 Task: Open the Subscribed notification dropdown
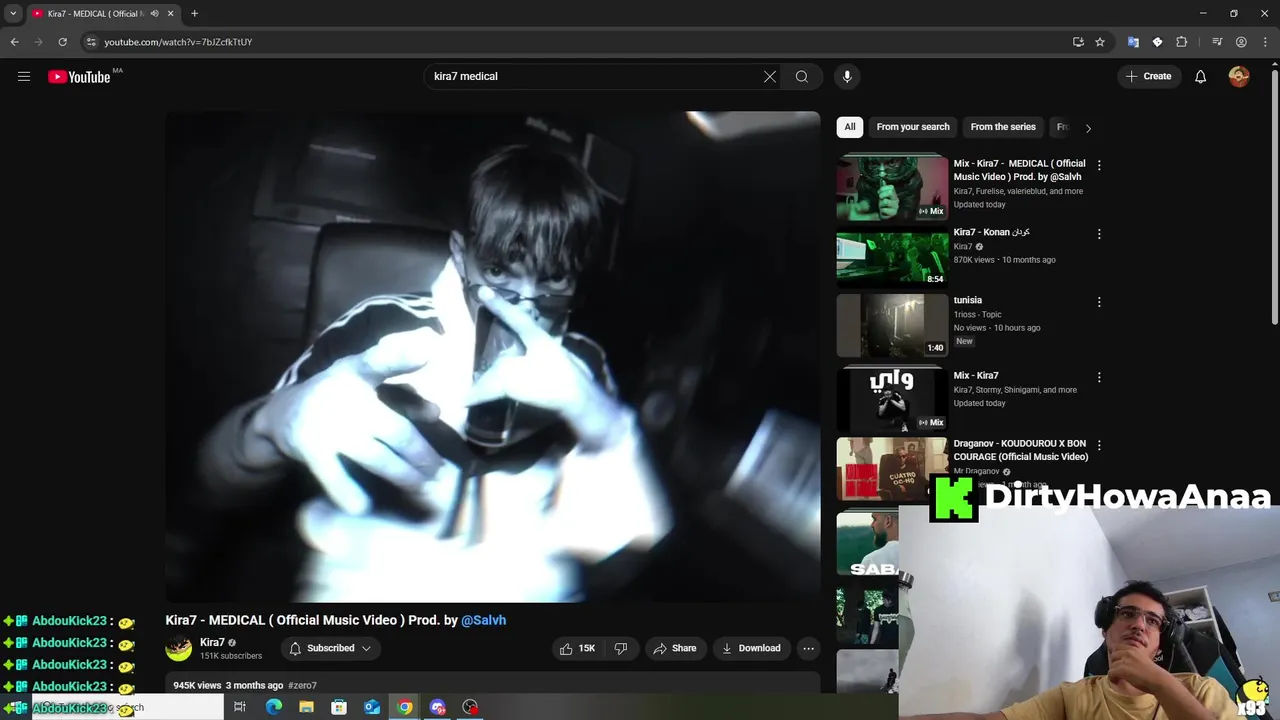pyautogui.click(x=330, y=648)
